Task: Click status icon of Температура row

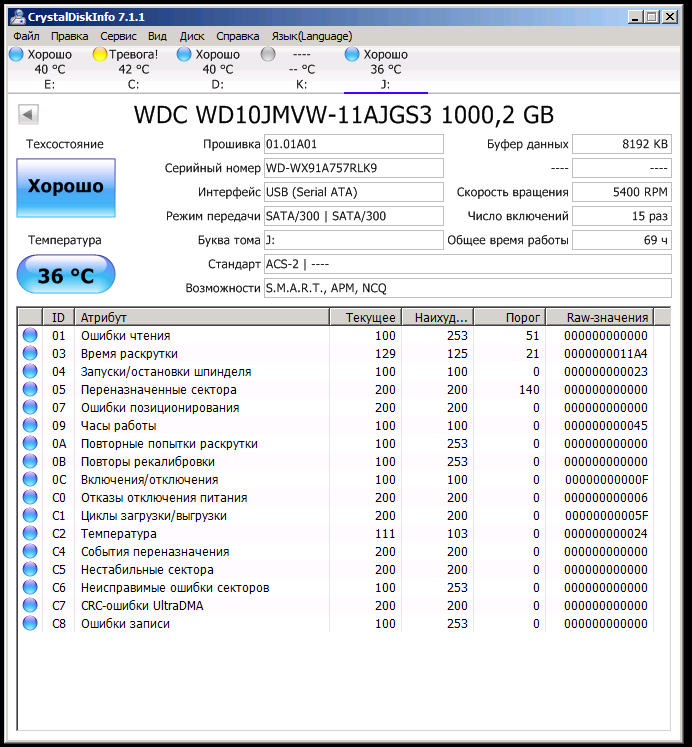Action: (x=30, y=533)
